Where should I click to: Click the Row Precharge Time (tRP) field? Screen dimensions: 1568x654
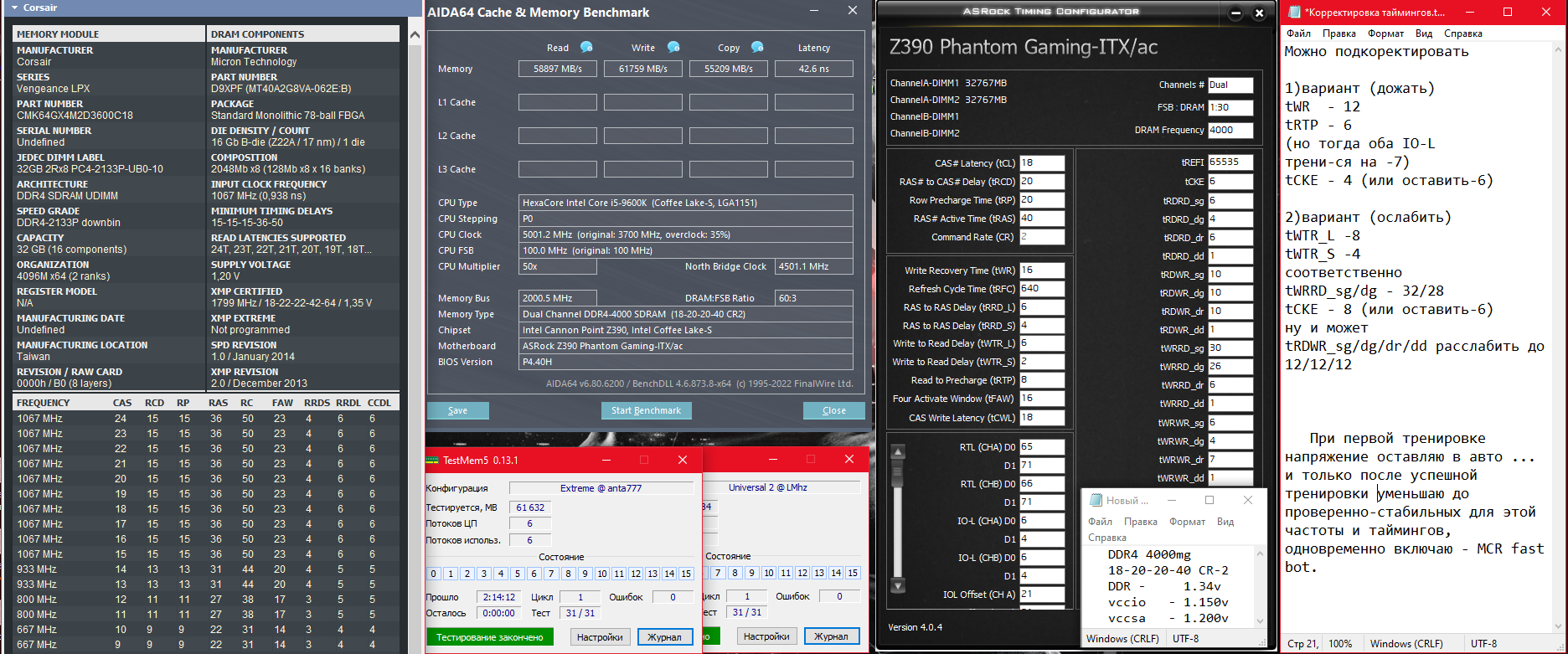tap(1042, 200)
